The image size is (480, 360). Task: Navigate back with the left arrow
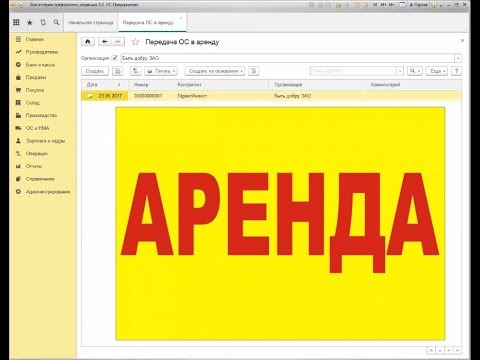click(x=105, y=42)
